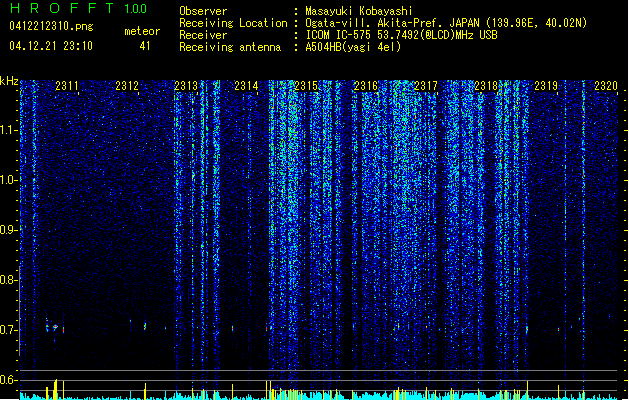The image size is (629, 400).
Task: Click the Receiving Location field label
Action: pyautogui.click(x=233, y=23)
